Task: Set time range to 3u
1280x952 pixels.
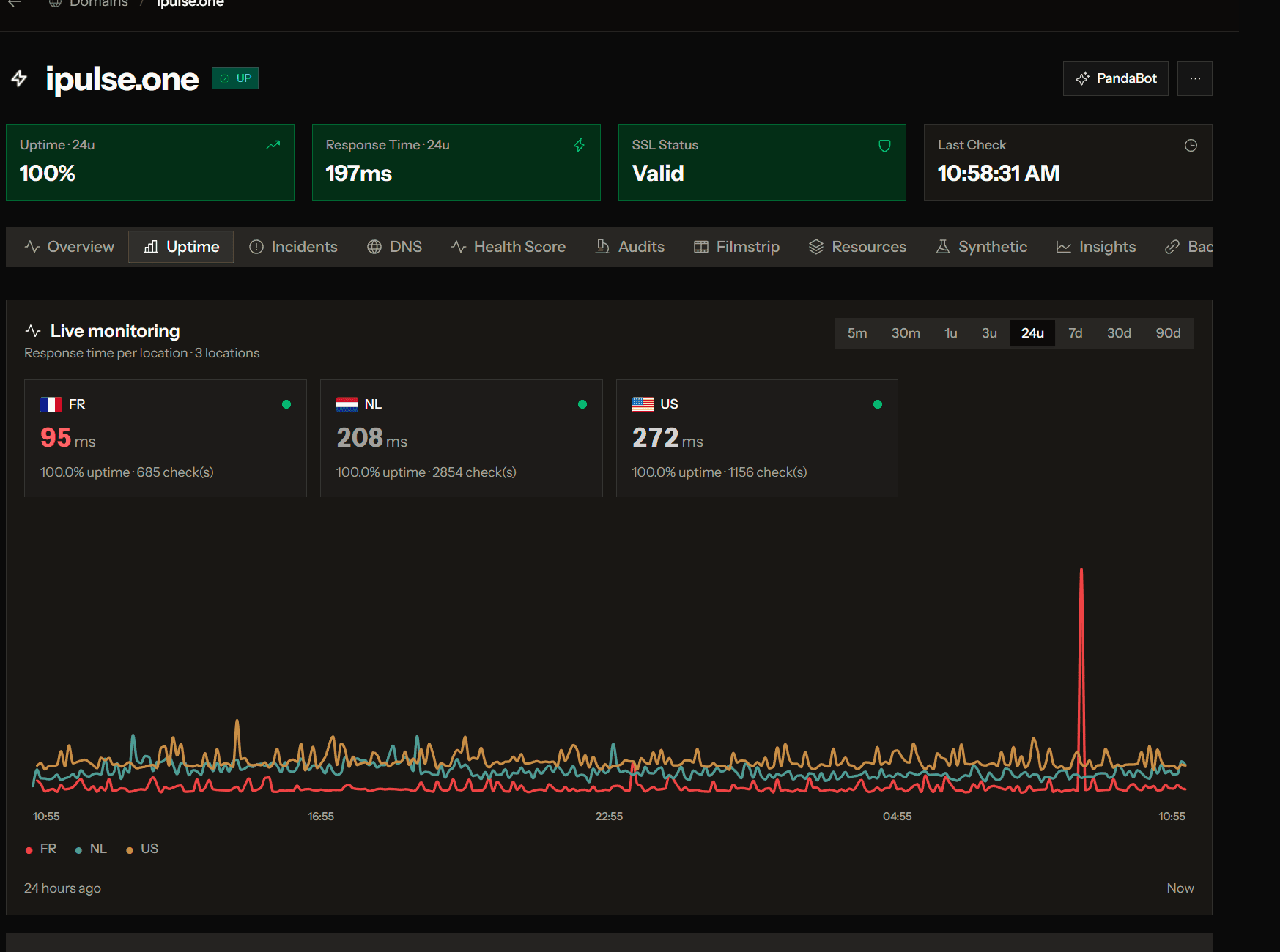Action: pyautogui.click(x=989, y=333)
